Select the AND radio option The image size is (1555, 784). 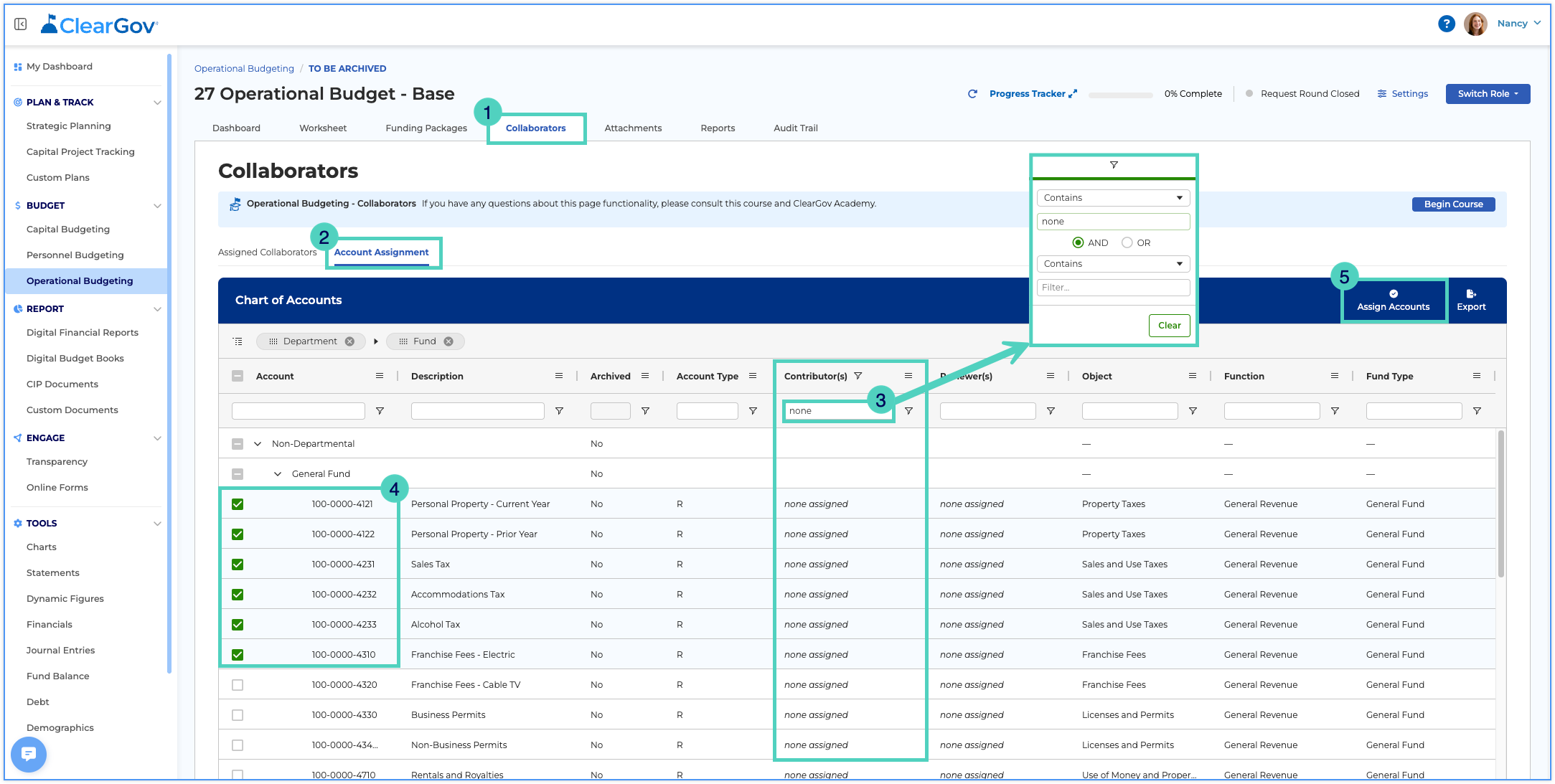coord(1078,242)
